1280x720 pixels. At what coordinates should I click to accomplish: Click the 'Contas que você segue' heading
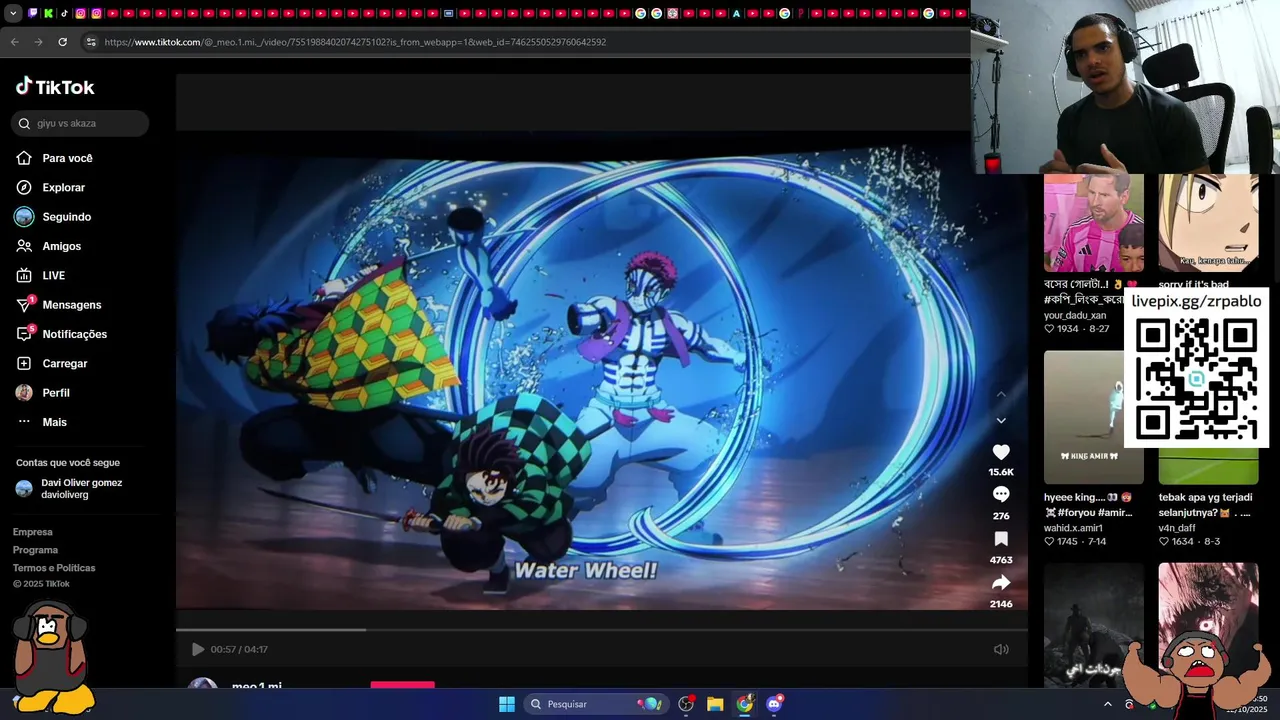coord(68,463)
